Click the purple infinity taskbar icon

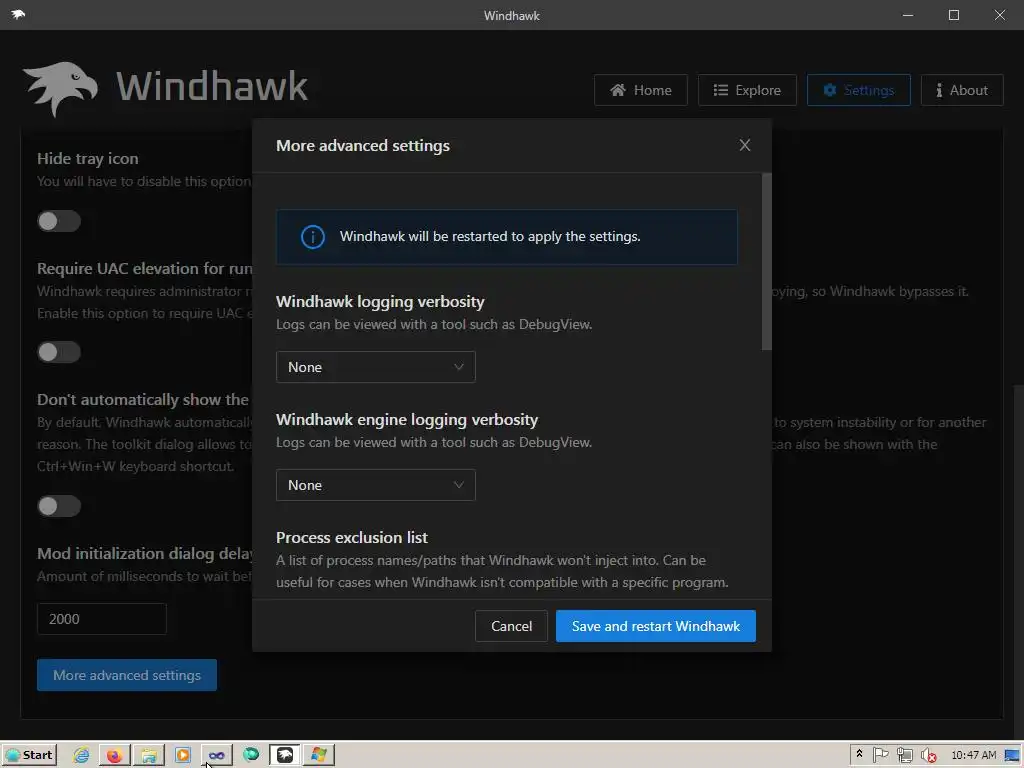[217, 755]
